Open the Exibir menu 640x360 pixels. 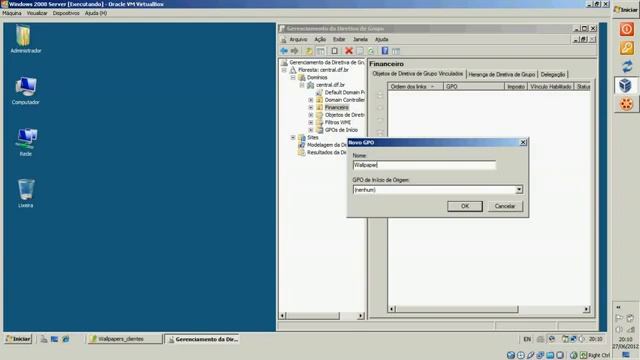[339, 40]
